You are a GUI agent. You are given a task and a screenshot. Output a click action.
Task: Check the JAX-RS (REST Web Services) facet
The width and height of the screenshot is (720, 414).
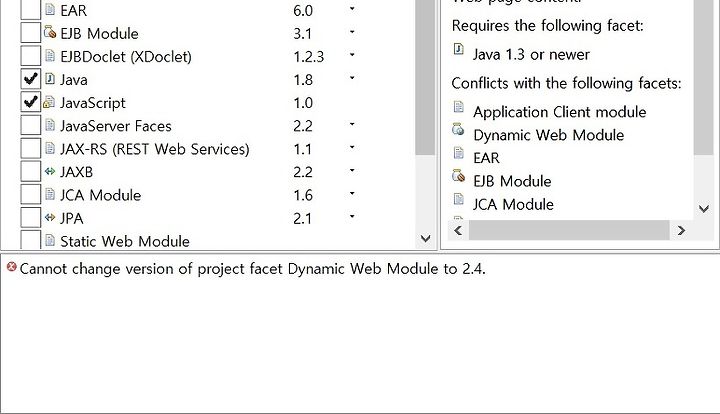31,148
